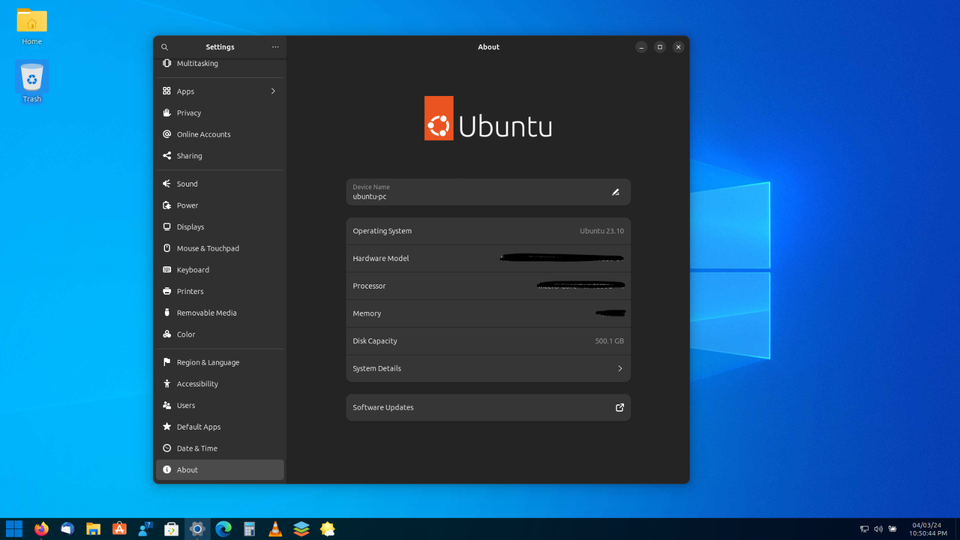Click the Power settings icon
This screenshot has width=960, height=540.
point(167,205)
